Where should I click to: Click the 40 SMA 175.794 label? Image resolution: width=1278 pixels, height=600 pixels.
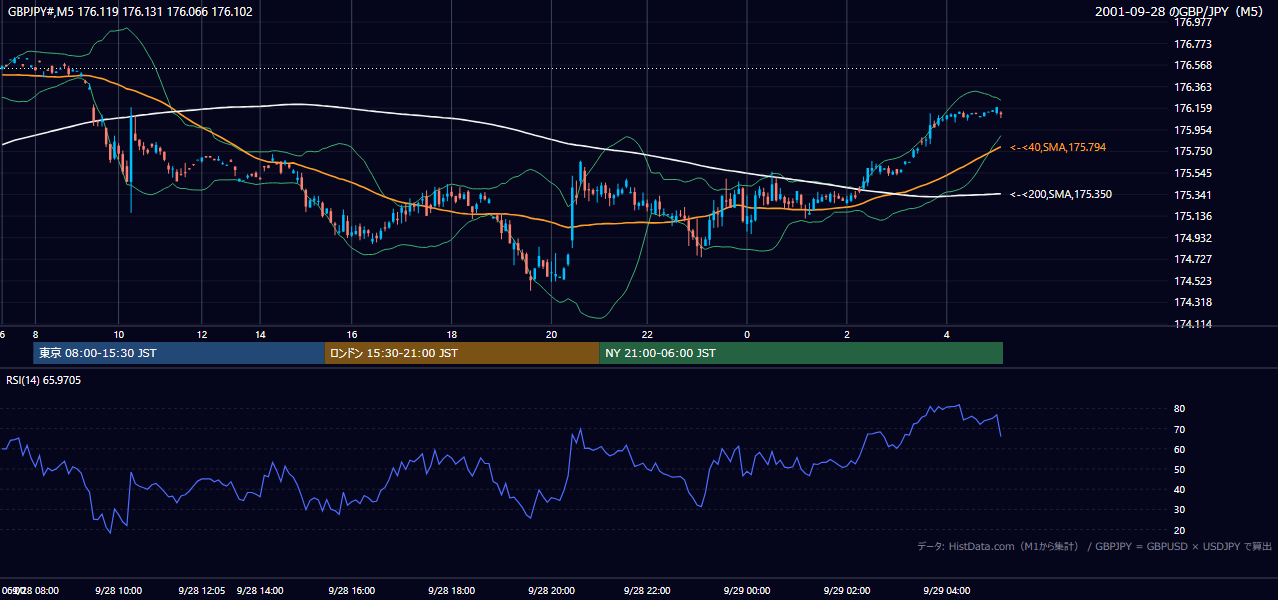click(x=1058, y=147)
